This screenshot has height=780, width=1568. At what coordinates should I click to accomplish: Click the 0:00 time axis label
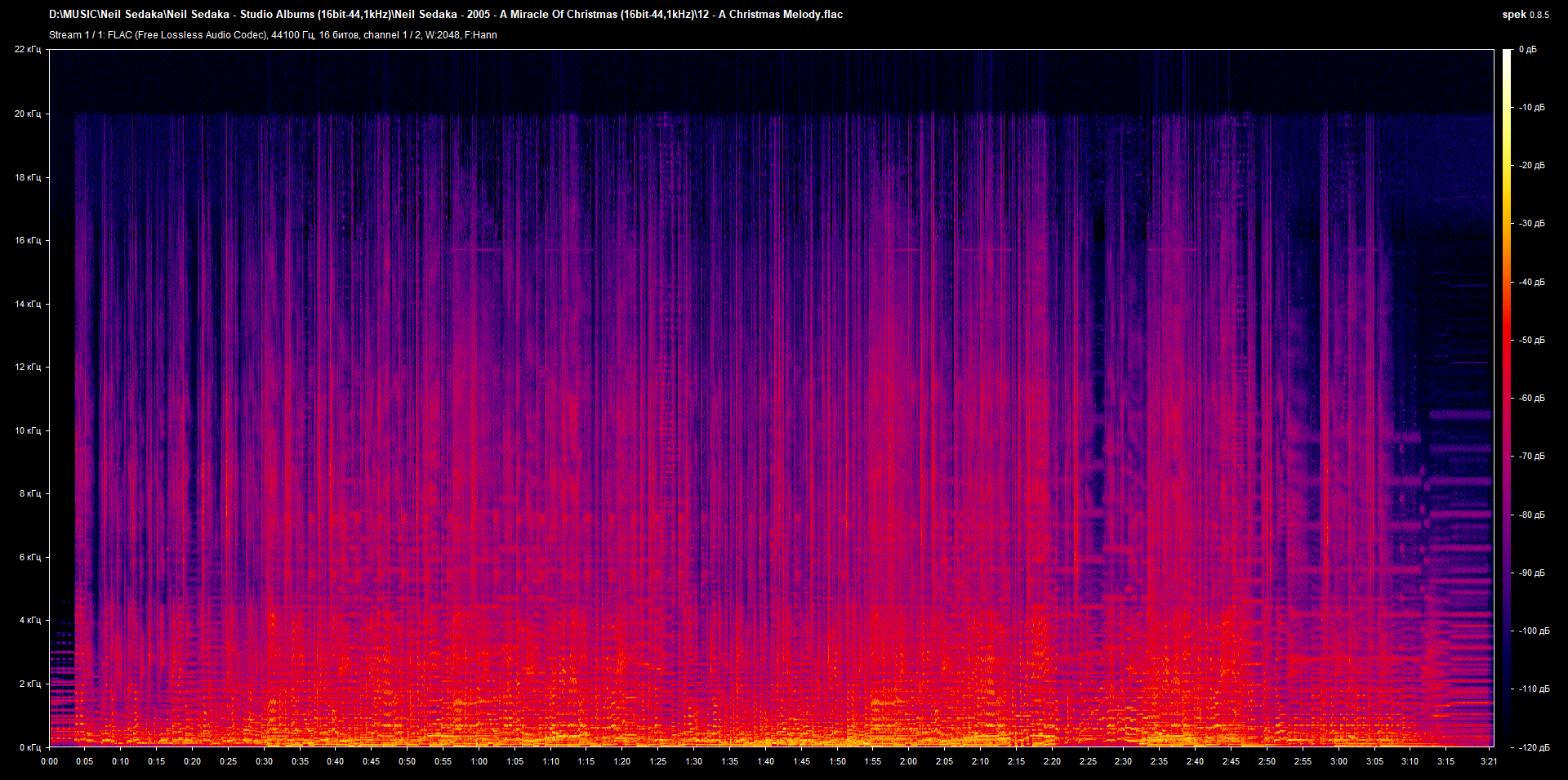tap(49, 761)
